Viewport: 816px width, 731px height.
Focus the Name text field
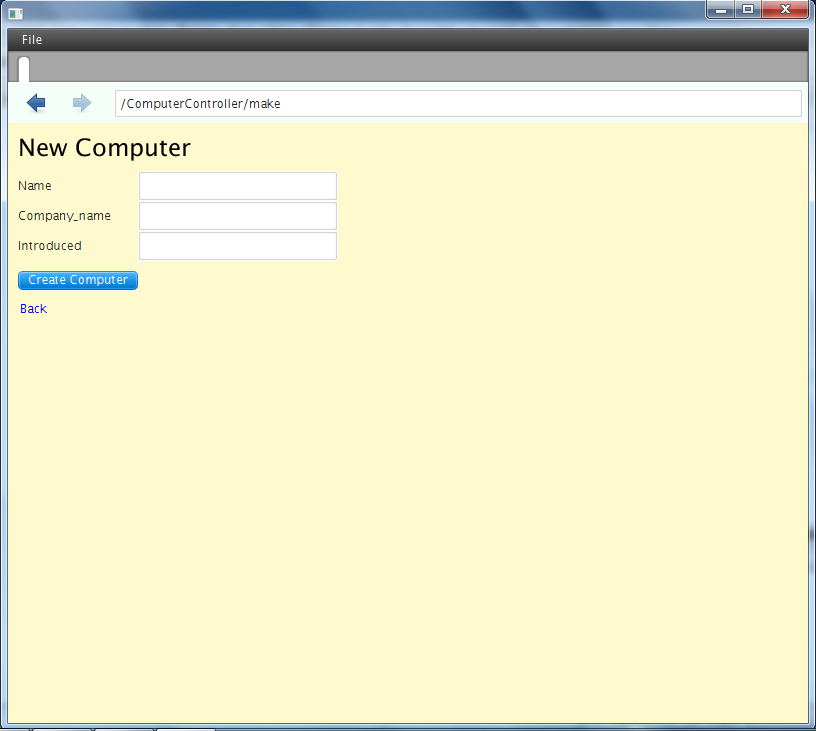tap(238, 186)
